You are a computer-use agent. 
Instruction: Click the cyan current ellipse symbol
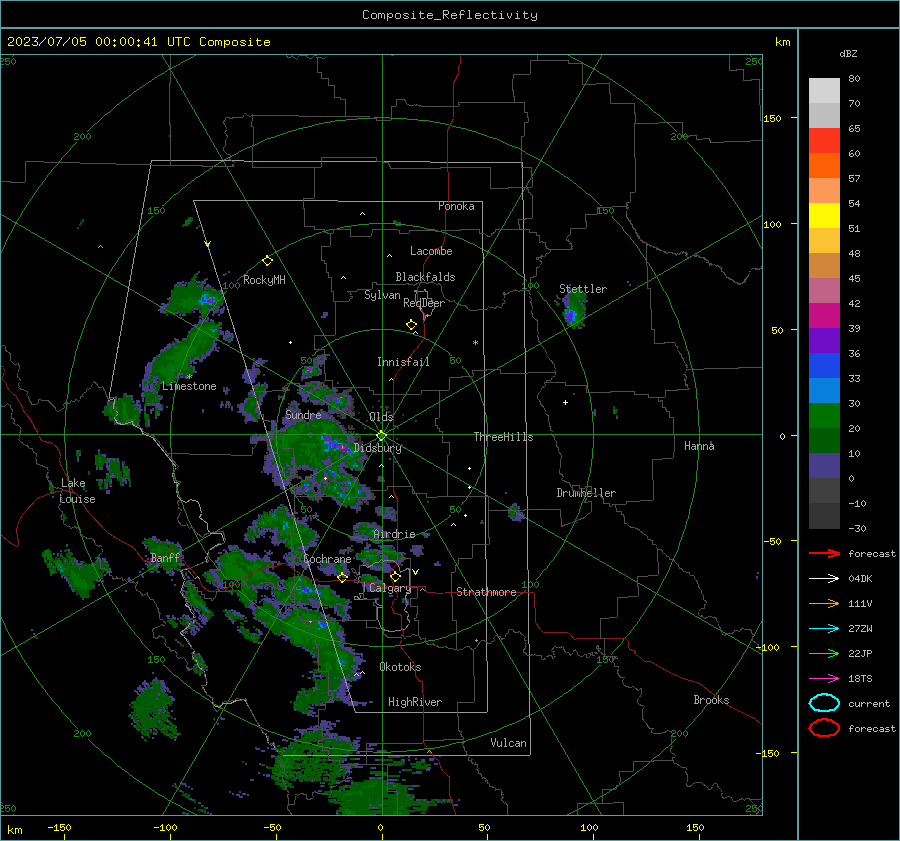point(824,703)
